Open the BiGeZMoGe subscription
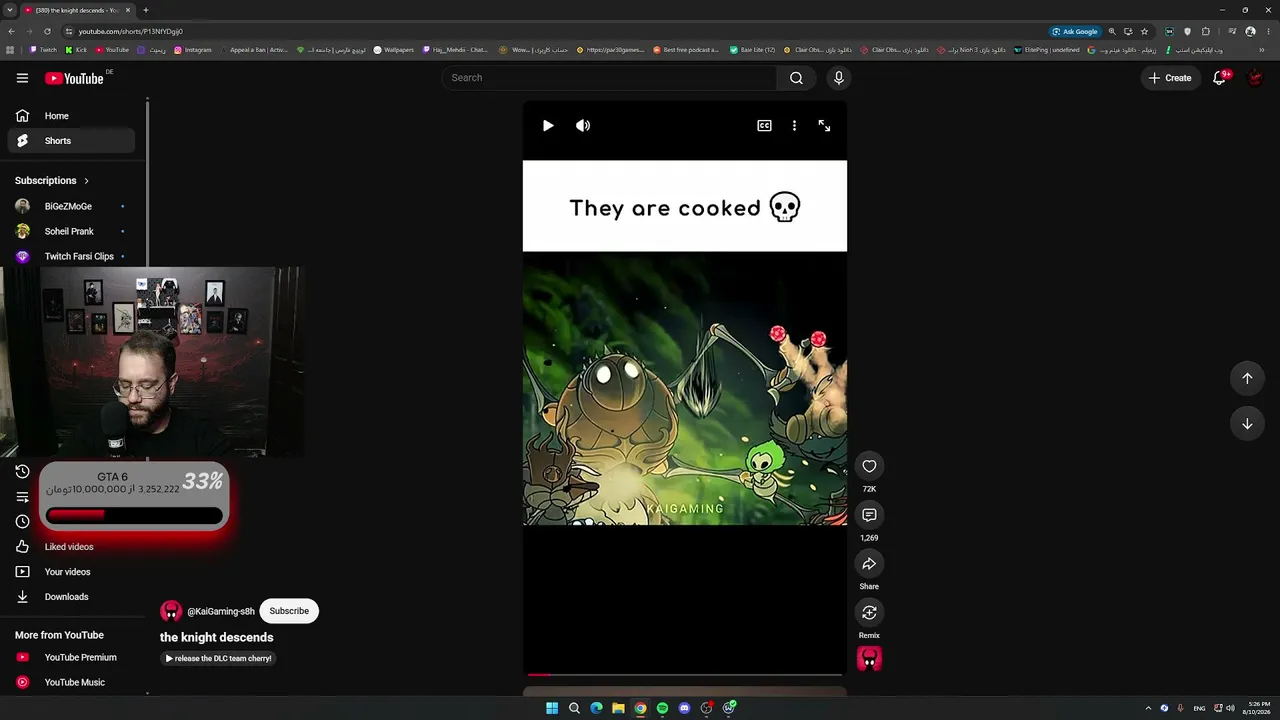 coord(71,206)
